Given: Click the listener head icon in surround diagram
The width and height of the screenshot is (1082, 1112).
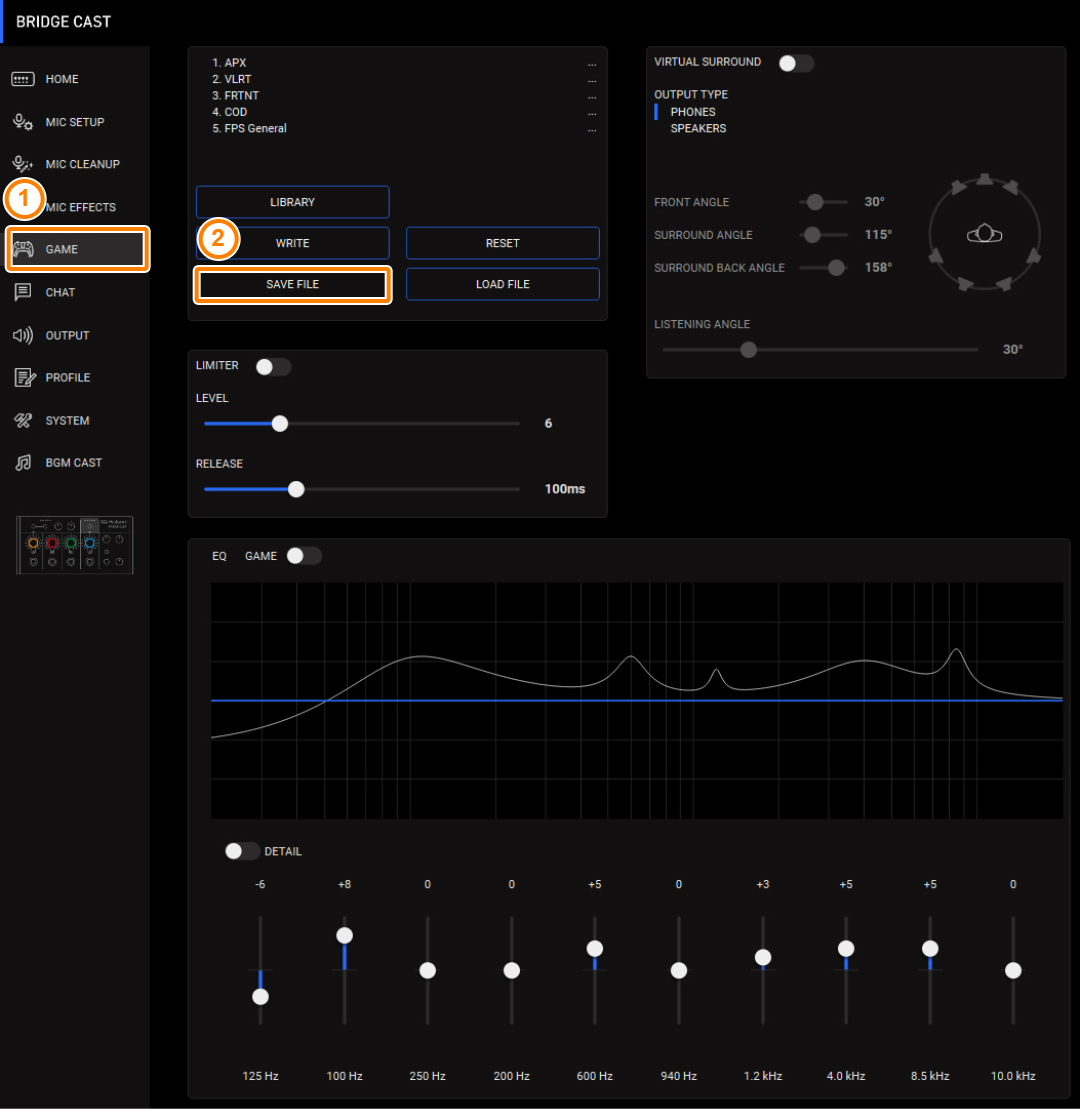Looking at the screenshot, I should click(985, 233).
